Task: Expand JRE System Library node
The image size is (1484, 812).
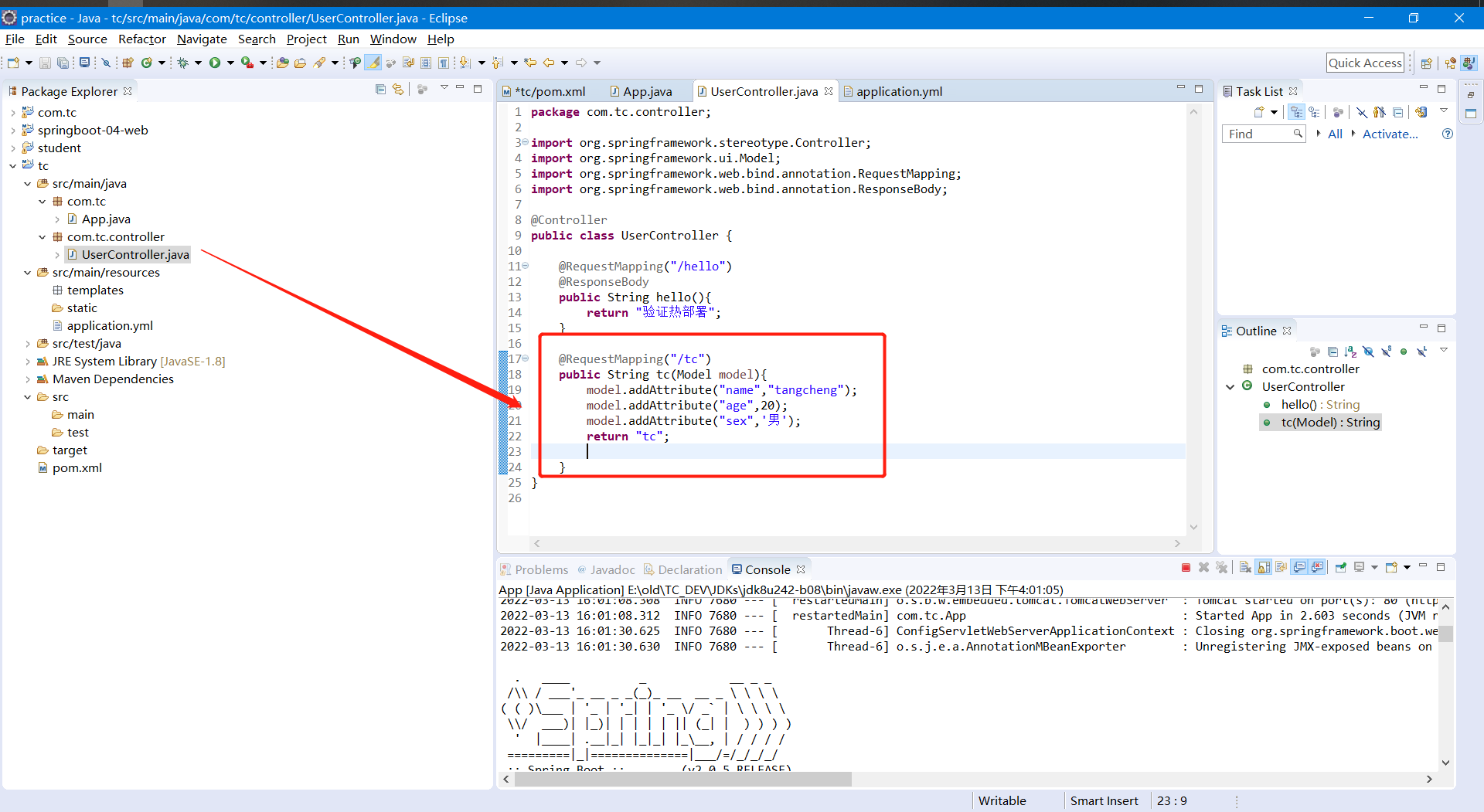Action: pos(28,362)
